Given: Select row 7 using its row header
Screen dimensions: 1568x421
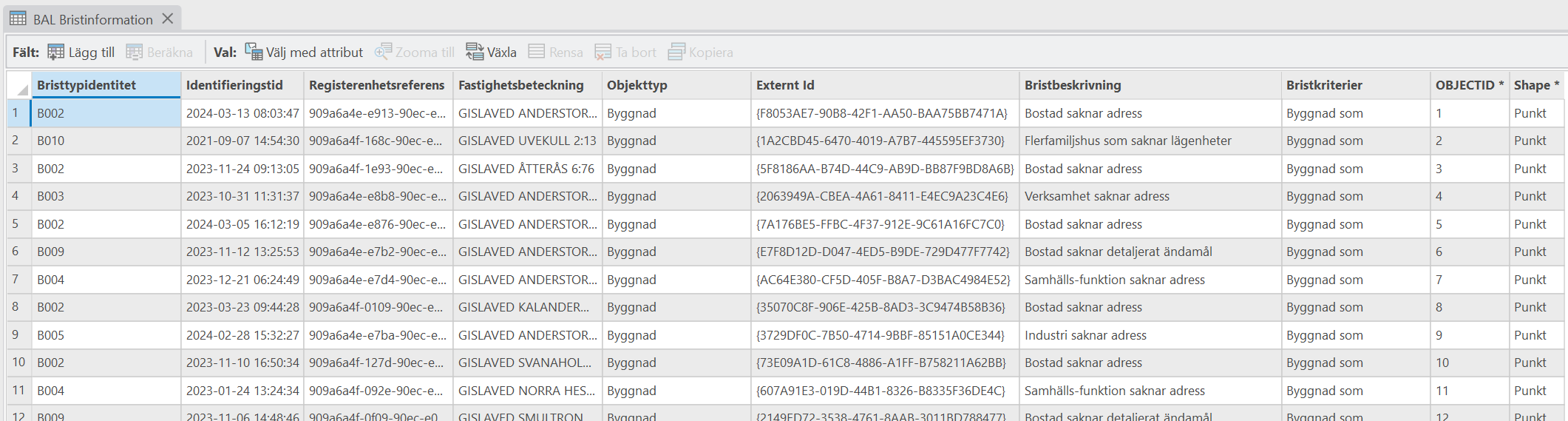Looking at the screenshot, I should pos(16,280).
